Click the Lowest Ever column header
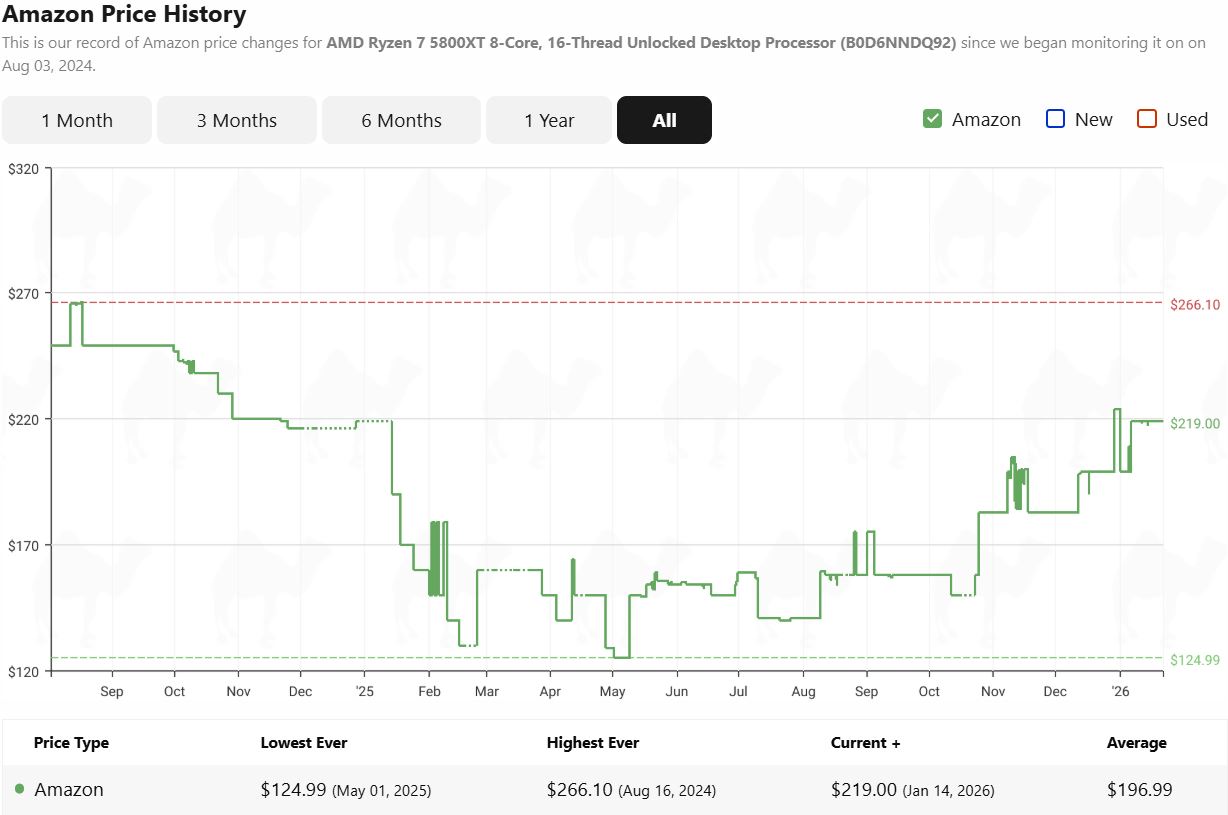 304,743
